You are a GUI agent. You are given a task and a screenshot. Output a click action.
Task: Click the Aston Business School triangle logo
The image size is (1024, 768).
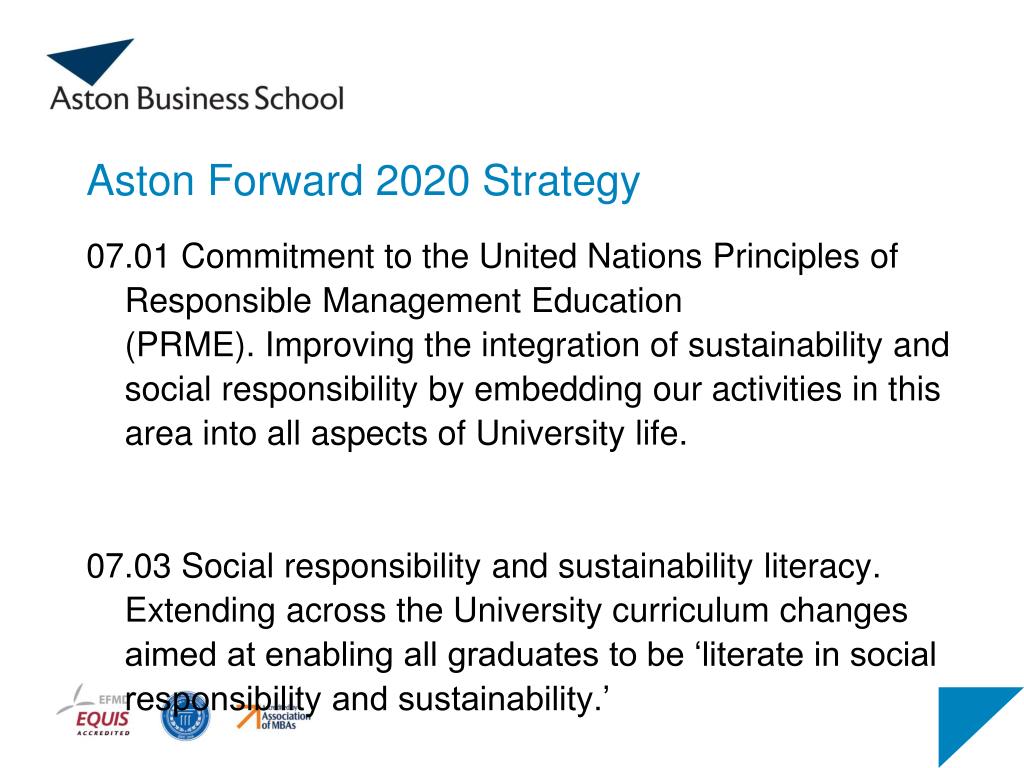90,61
